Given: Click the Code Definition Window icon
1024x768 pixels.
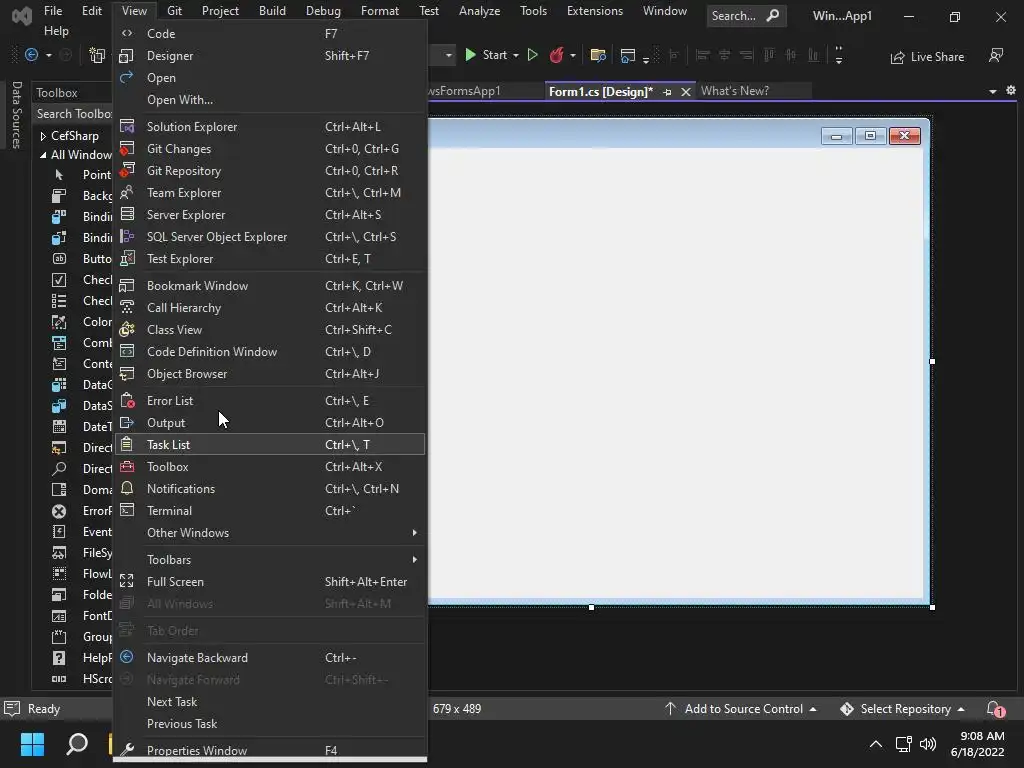Looking at the screenshot, I should [x=127, y=351].
